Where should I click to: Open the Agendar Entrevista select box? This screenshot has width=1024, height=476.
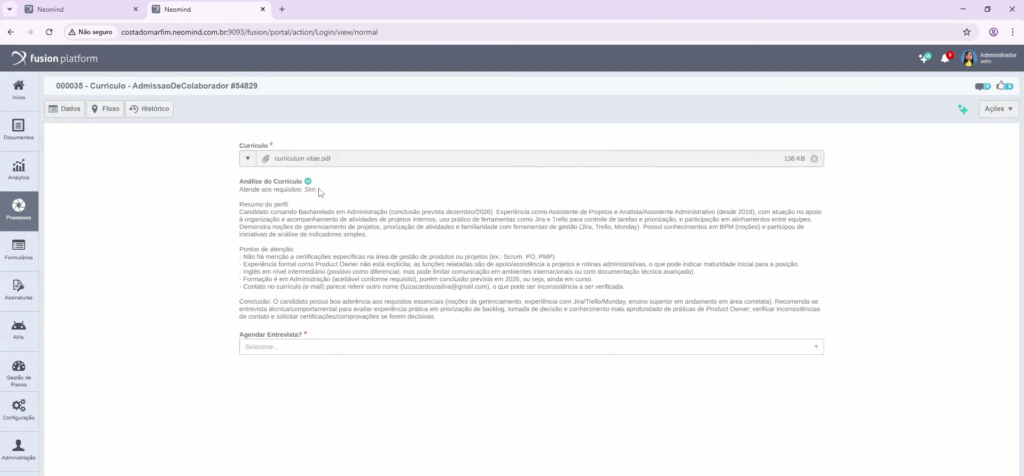coord(531,347)
